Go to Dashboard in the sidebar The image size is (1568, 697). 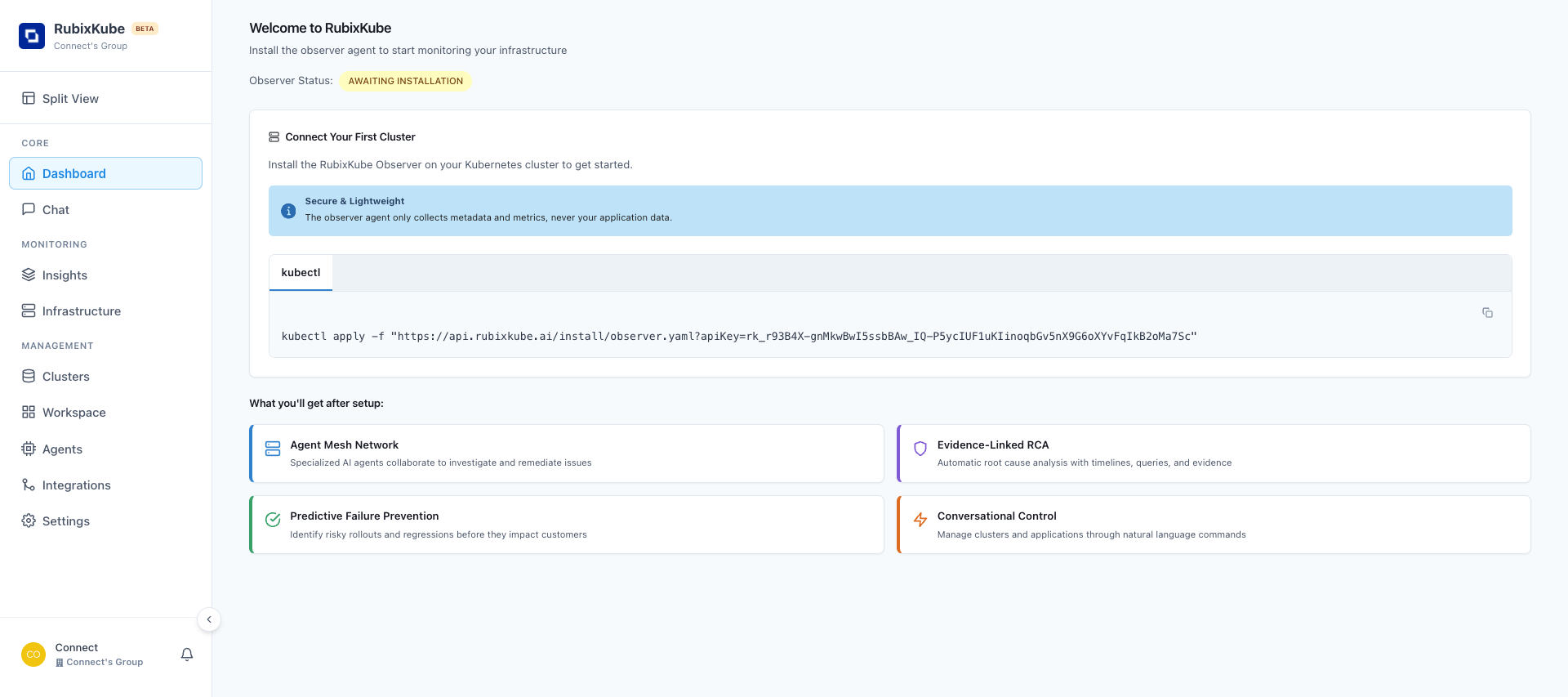coord(105,173)
